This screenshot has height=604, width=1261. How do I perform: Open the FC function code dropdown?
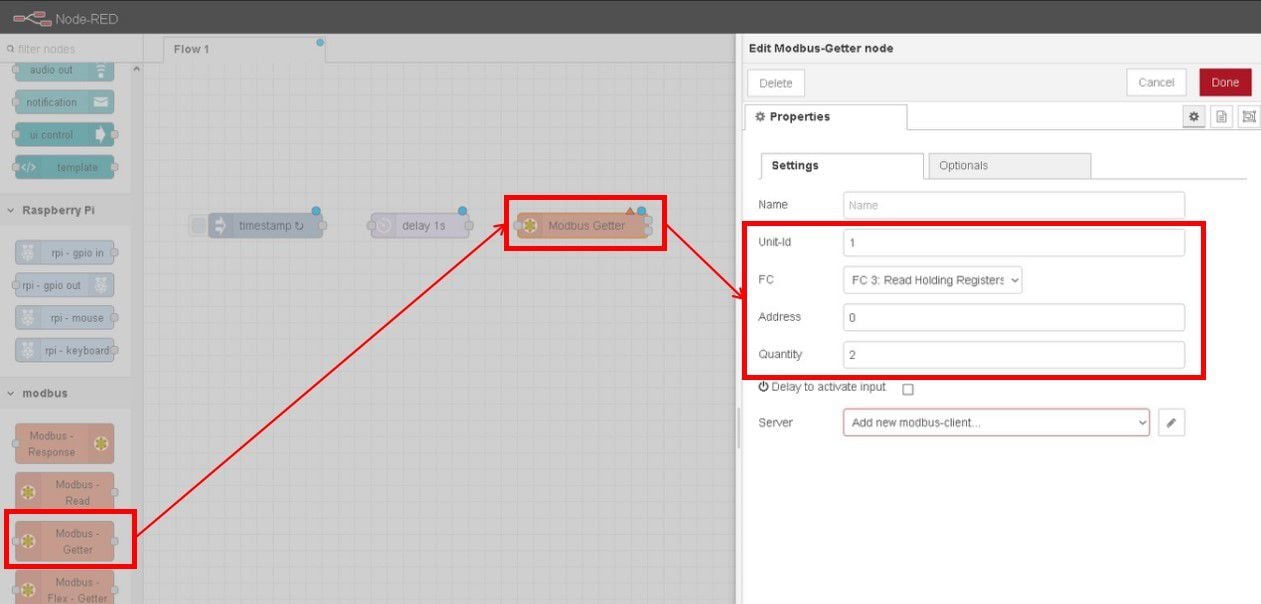pyautogui.click(x=932, y=281)
